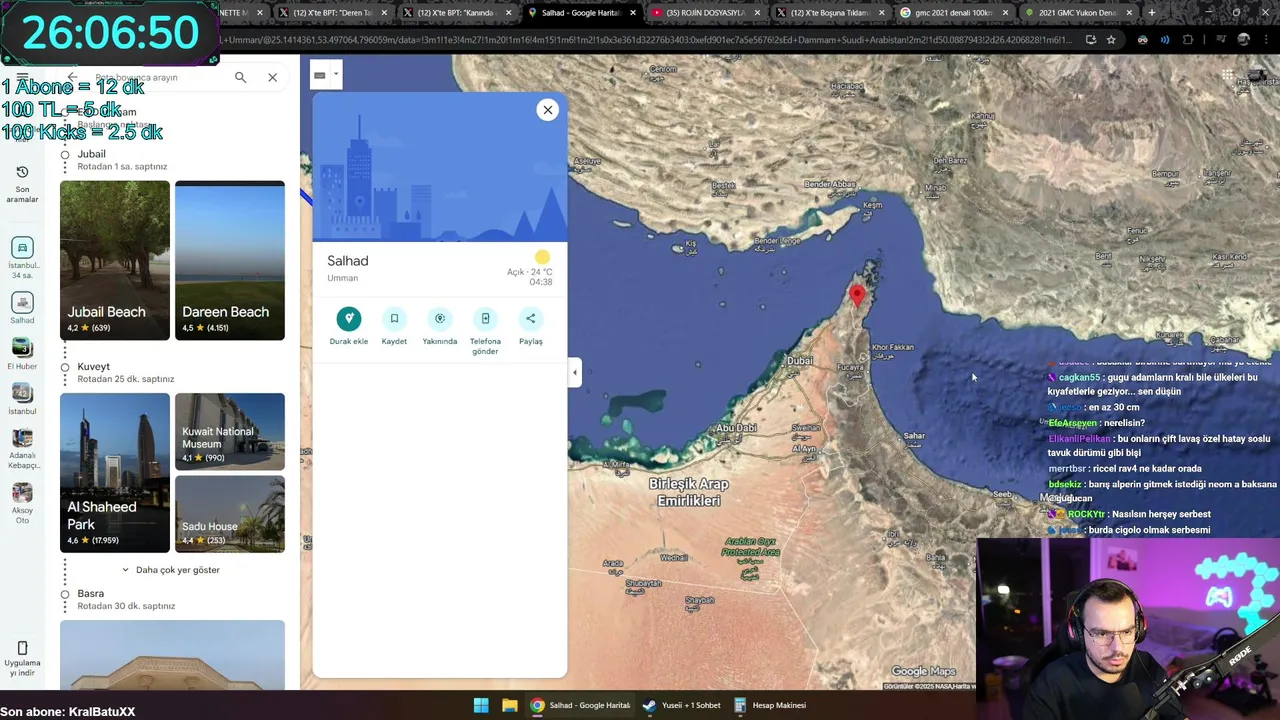Switch to the X'te BPT: "Kanında tab
This screenshot has width=1280, height=720.
457,13
